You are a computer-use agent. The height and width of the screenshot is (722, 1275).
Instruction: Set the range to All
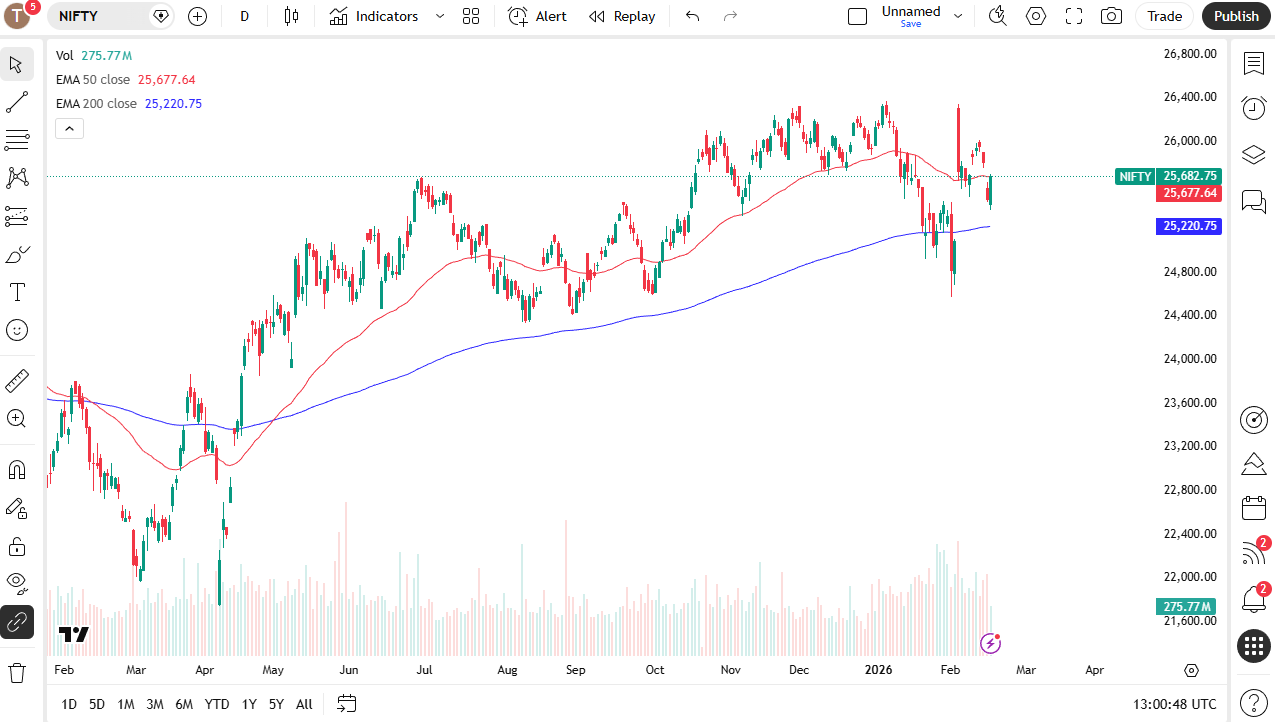click(x=305, y=704)
